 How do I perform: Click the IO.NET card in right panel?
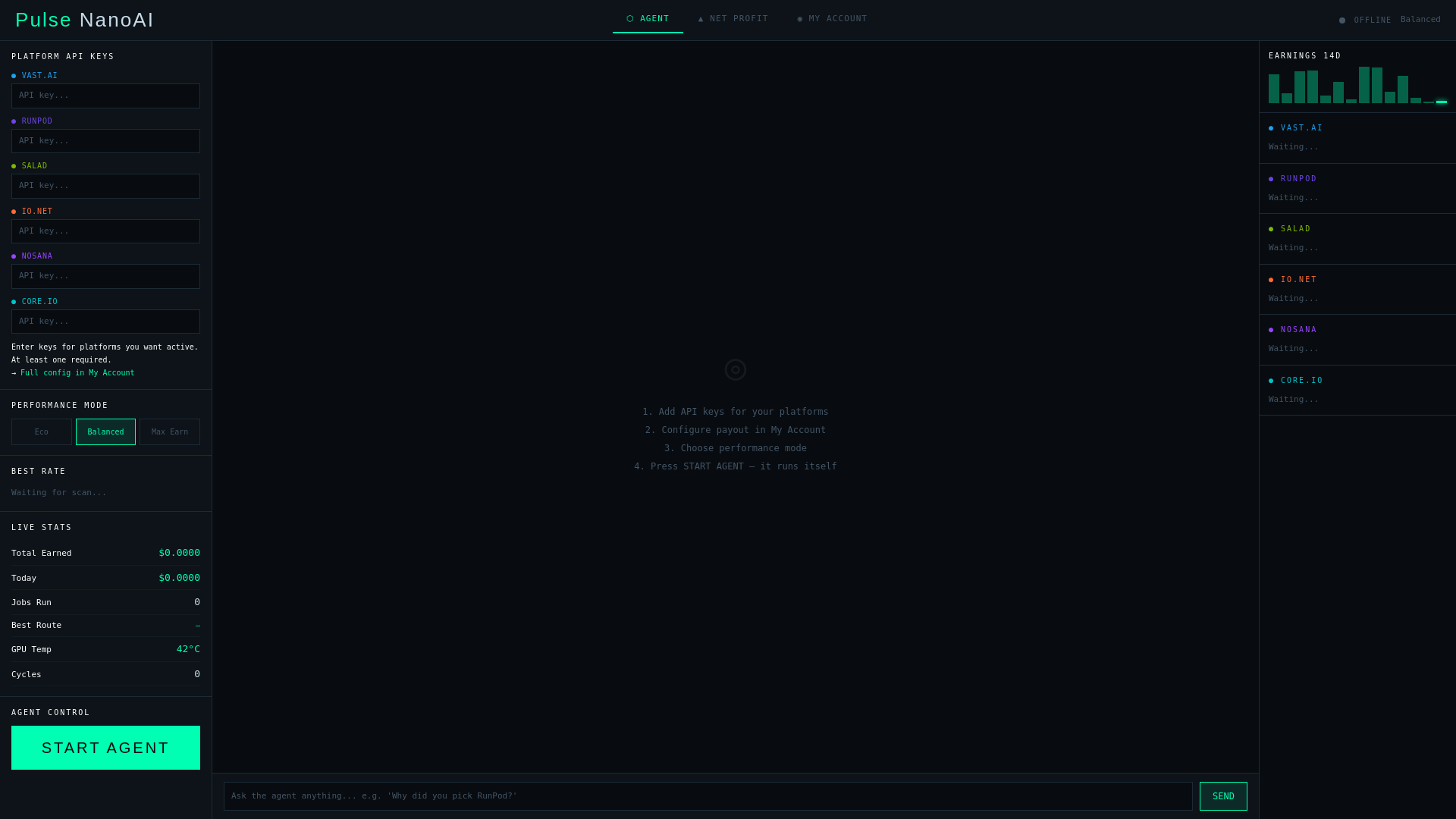click(x=1357, y=290)
